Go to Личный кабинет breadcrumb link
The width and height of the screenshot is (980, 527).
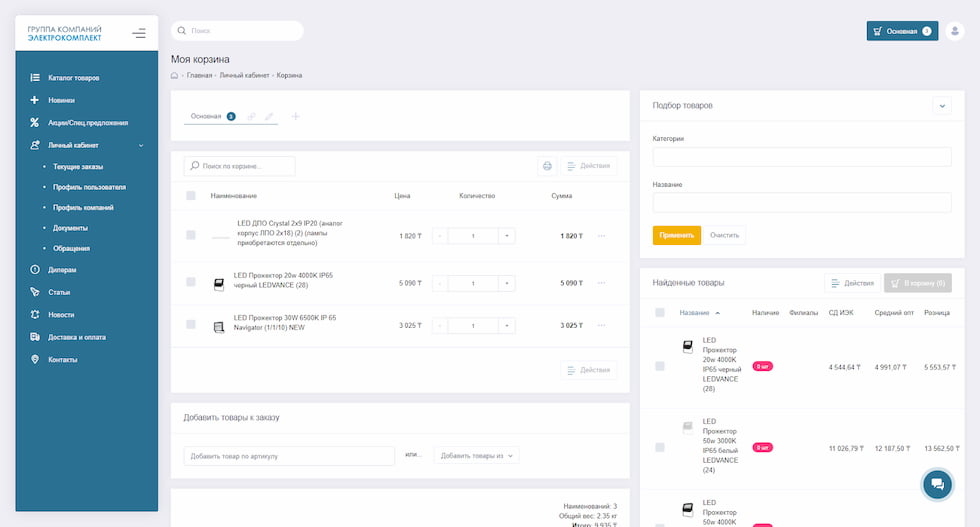(244, 75)
